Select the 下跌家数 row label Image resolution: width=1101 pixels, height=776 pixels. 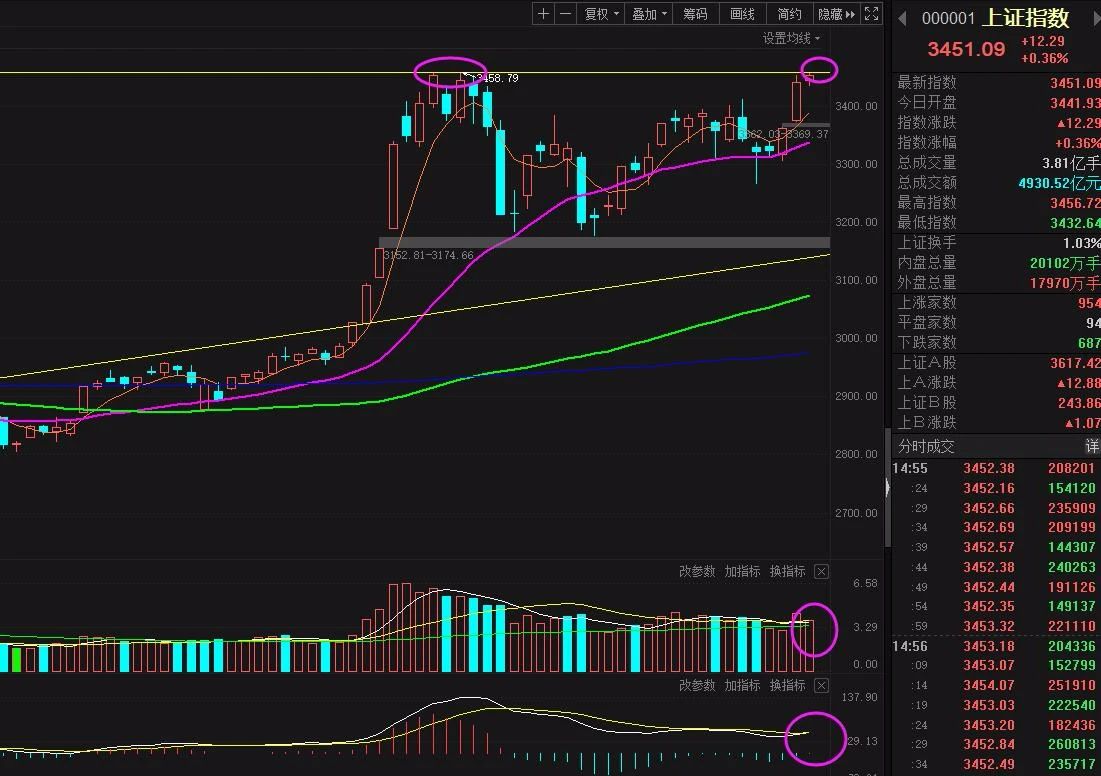pos(927,343)
